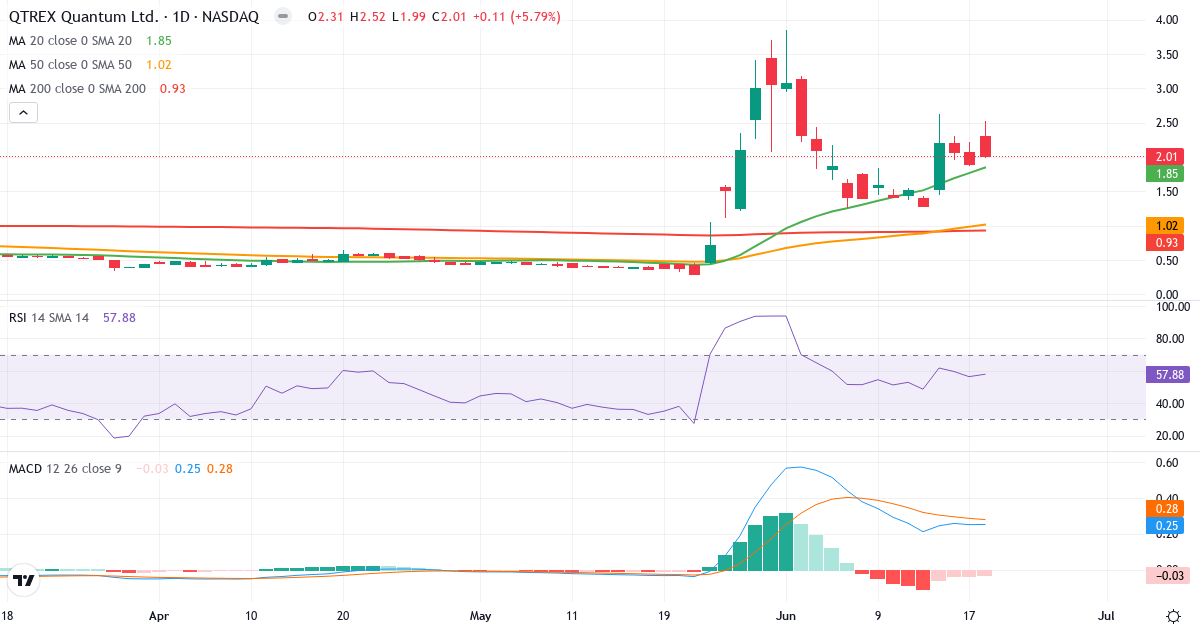
Task: Click the May date label on time axis
Action: coord(482,617)
